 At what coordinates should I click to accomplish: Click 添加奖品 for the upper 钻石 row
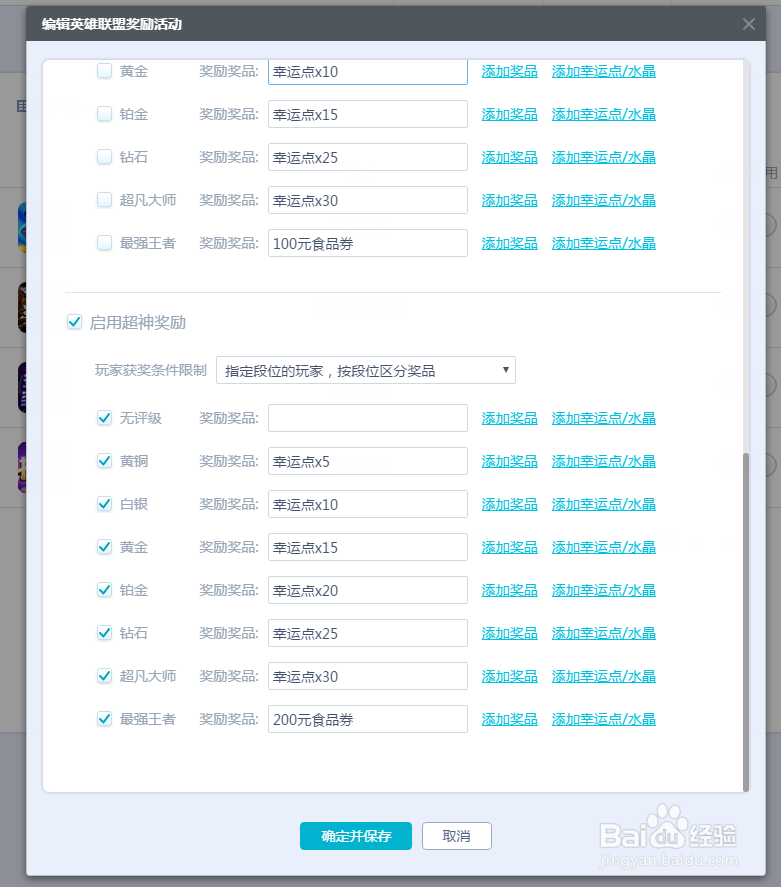pos(510,157)
